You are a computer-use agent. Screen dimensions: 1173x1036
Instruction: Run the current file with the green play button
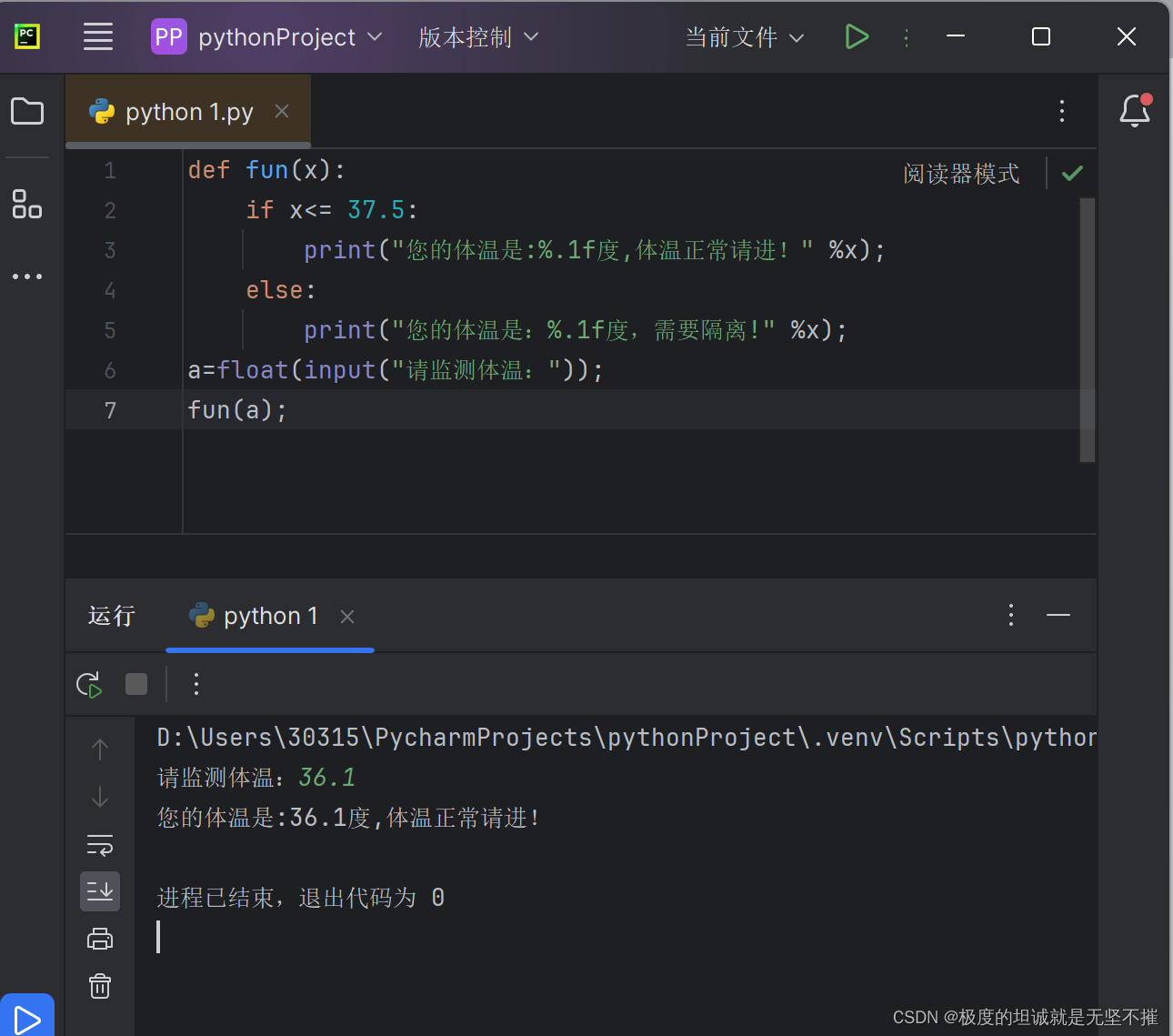pos(857,36)
